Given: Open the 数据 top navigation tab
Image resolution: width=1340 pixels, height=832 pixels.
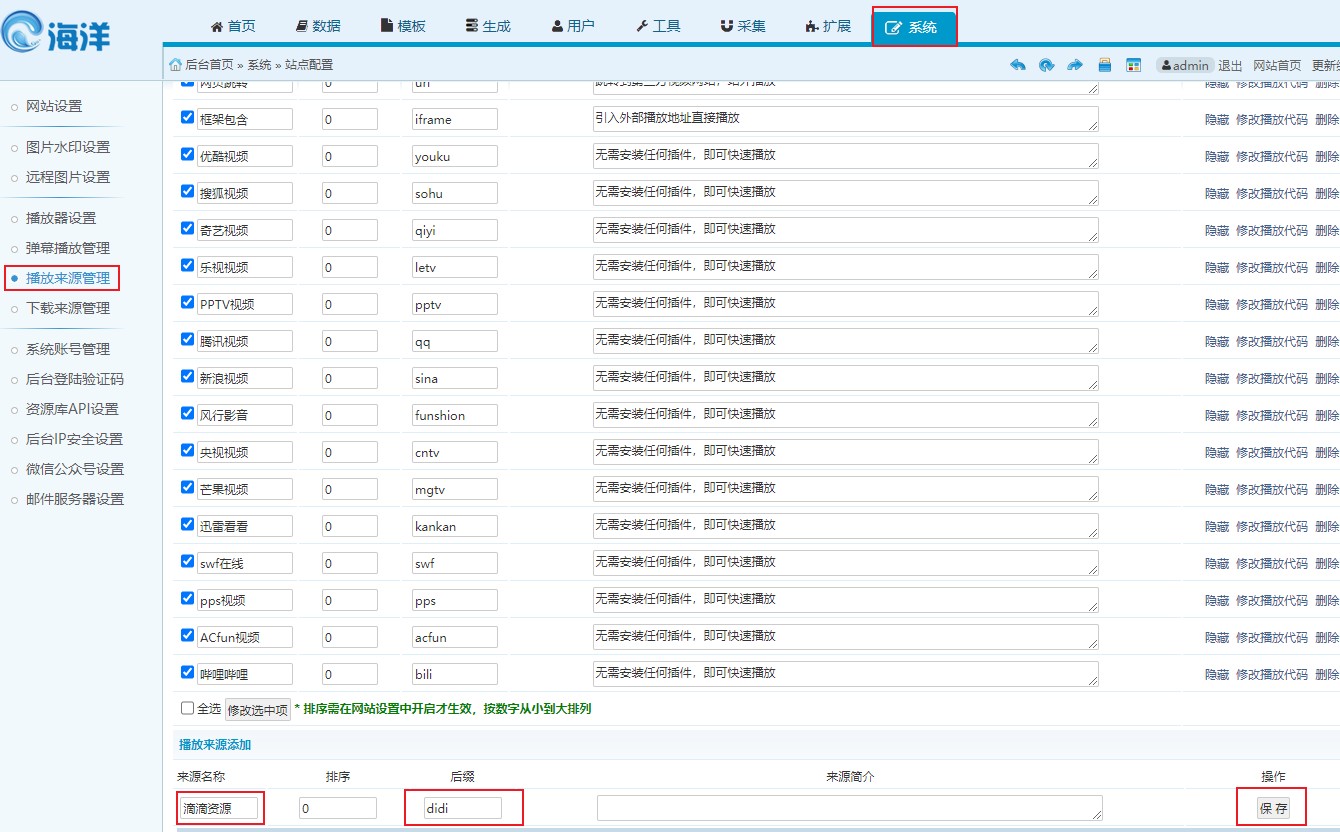Looking at the screenshot, I should tap(318, 26).
